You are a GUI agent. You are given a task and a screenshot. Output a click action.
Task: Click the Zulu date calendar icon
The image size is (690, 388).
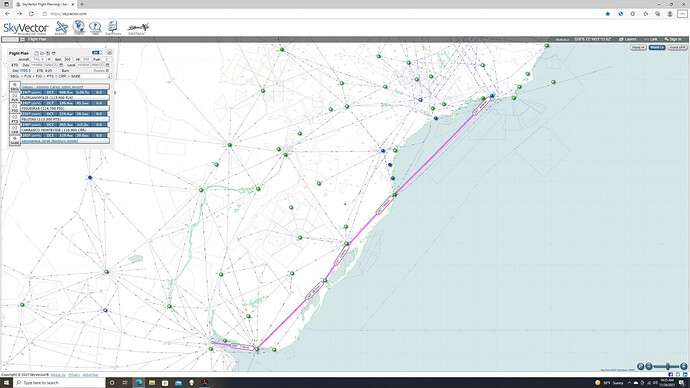pos(61,65)
